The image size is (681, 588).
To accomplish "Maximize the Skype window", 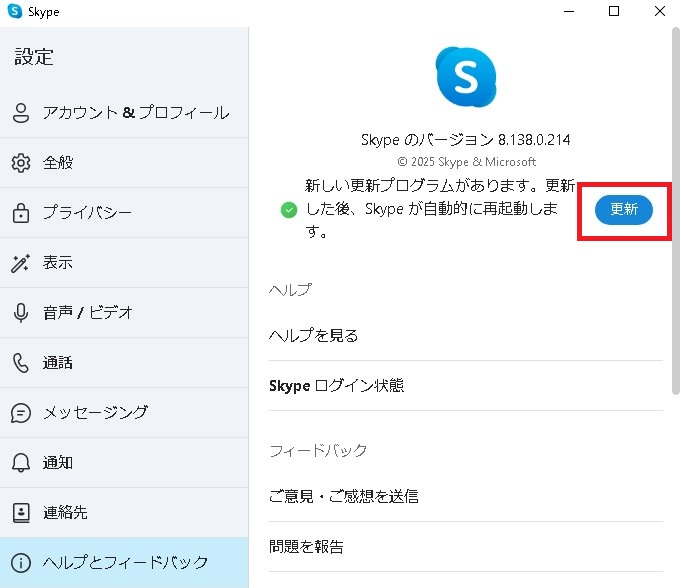I will tap(614, 11).
